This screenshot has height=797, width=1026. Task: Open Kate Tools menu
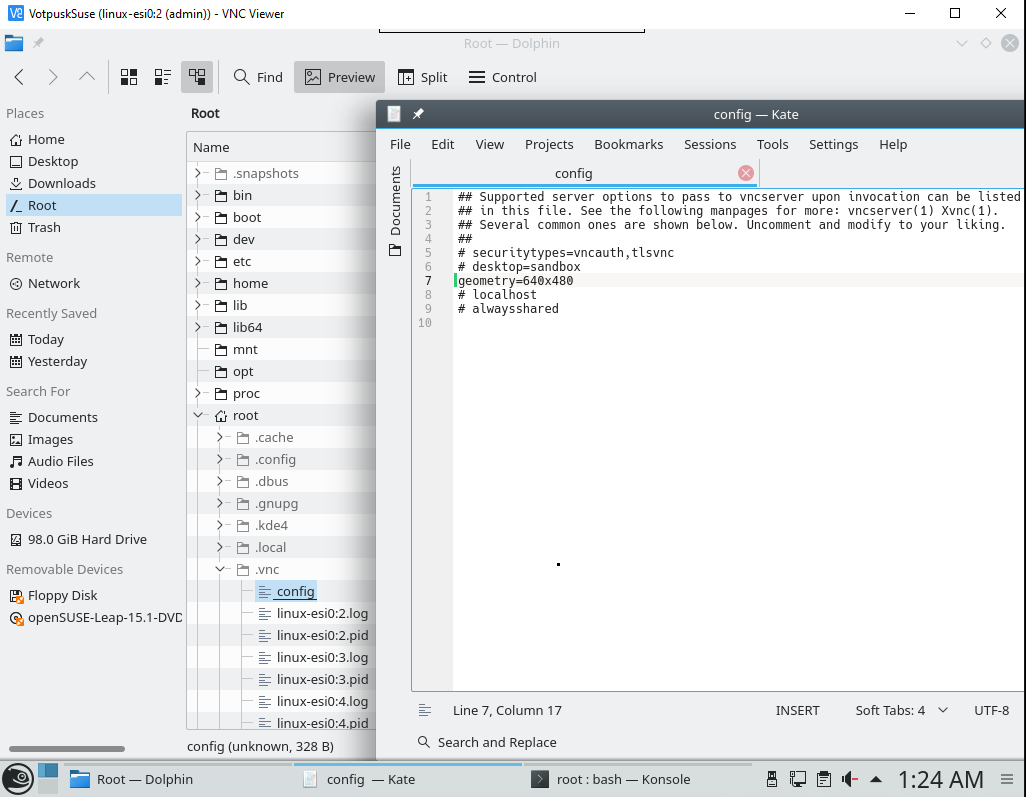click(773, 145)
